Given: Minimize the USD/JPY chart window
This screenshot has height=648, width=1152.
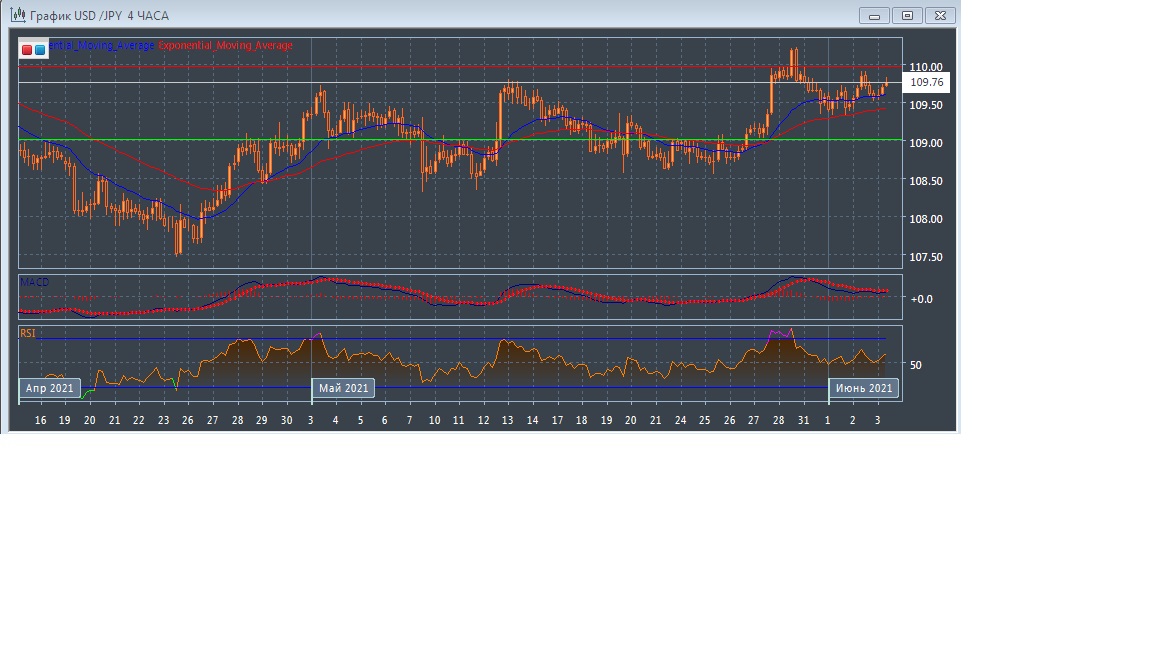Looking at the screenshot, I should pyautogui.click(x=874, y=15).
